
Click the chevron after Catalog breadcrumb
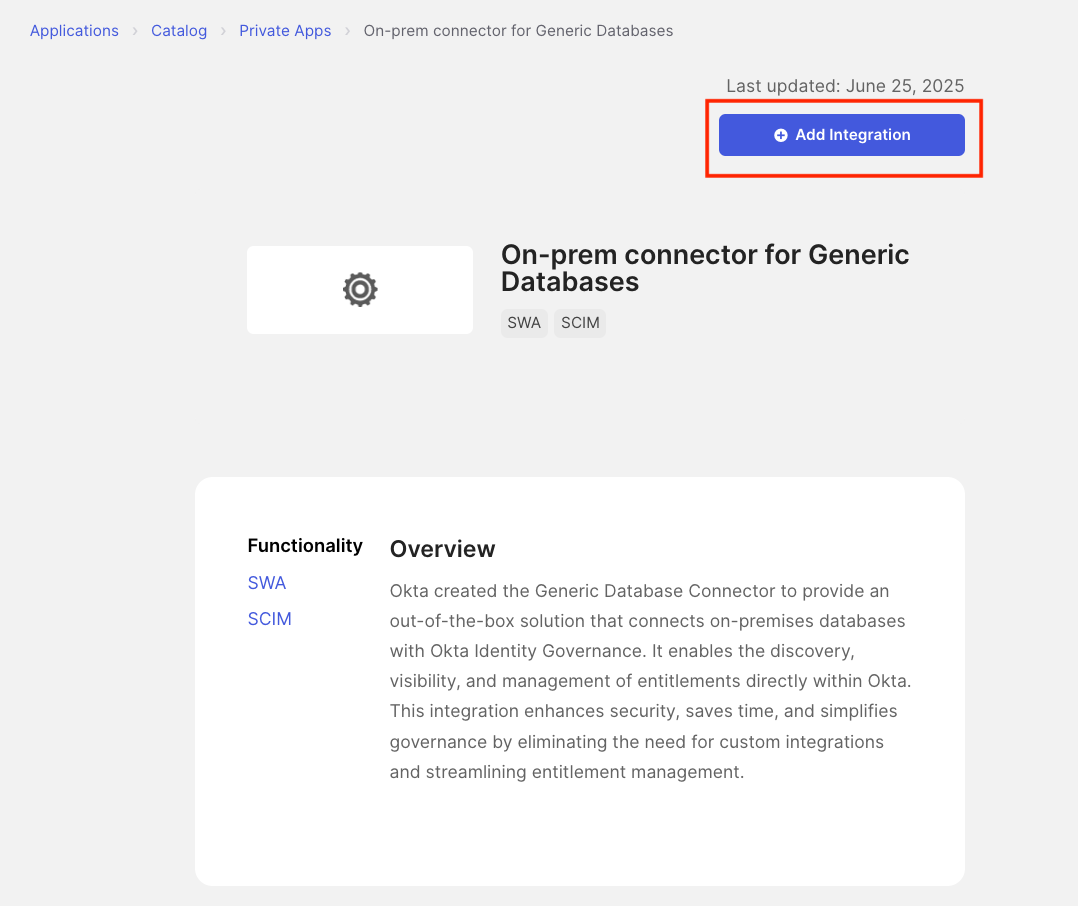tap(222, 30)
